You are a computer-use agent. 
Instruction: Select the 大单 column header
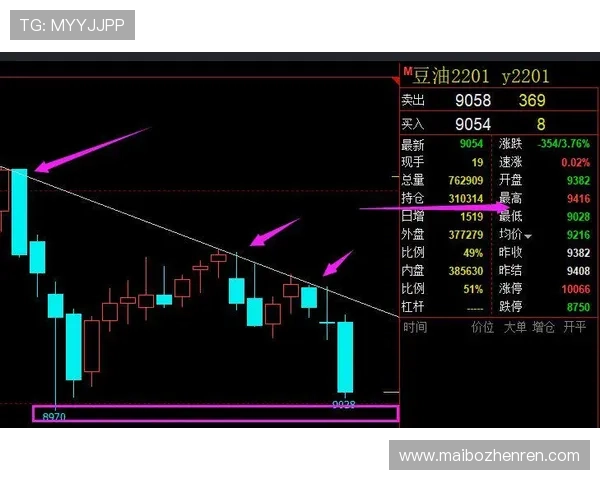click(x=514, y=327)
